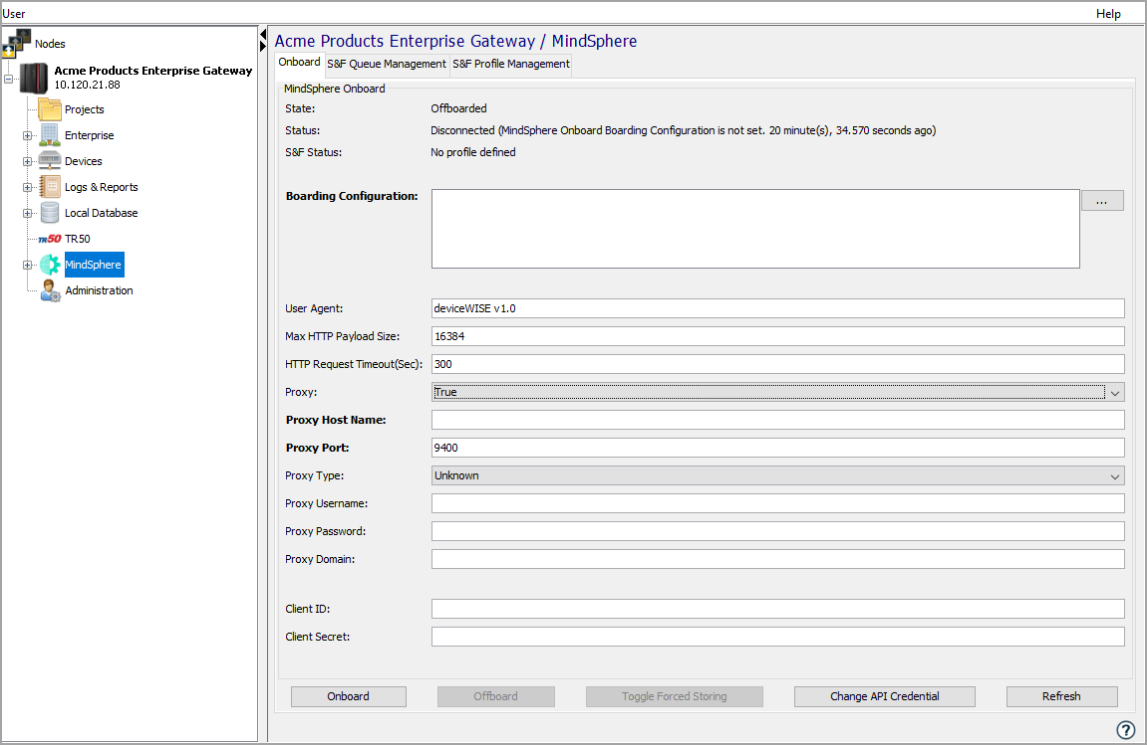
Task: Click the Nodes icon in the tree
Action: [x=16, y=43]
